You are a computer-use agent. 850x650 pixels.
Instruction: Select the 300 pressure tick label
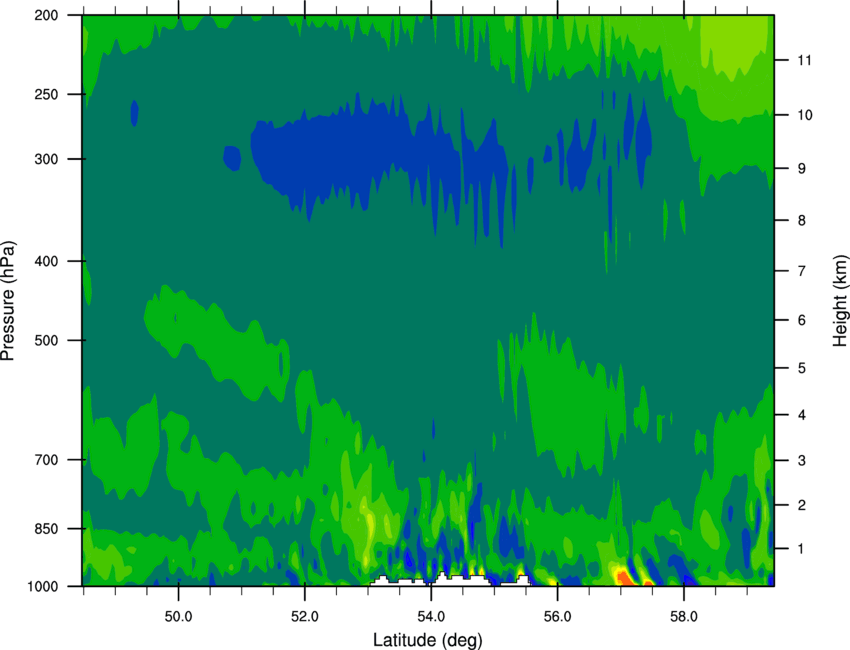(x=46, y=159)
